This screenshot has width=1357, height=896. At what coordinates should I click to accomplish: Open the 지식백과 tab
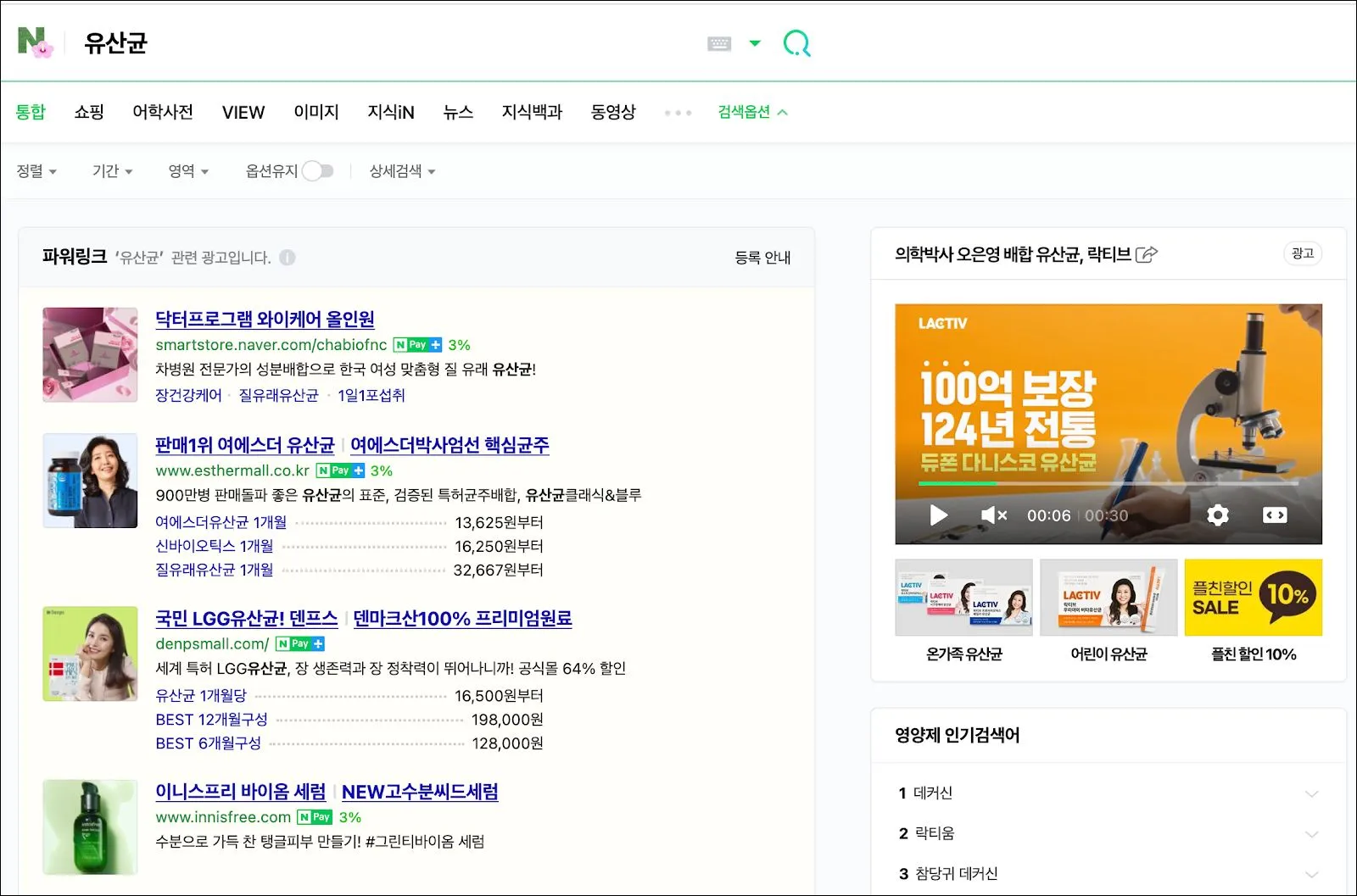click(x=532, y=112)
